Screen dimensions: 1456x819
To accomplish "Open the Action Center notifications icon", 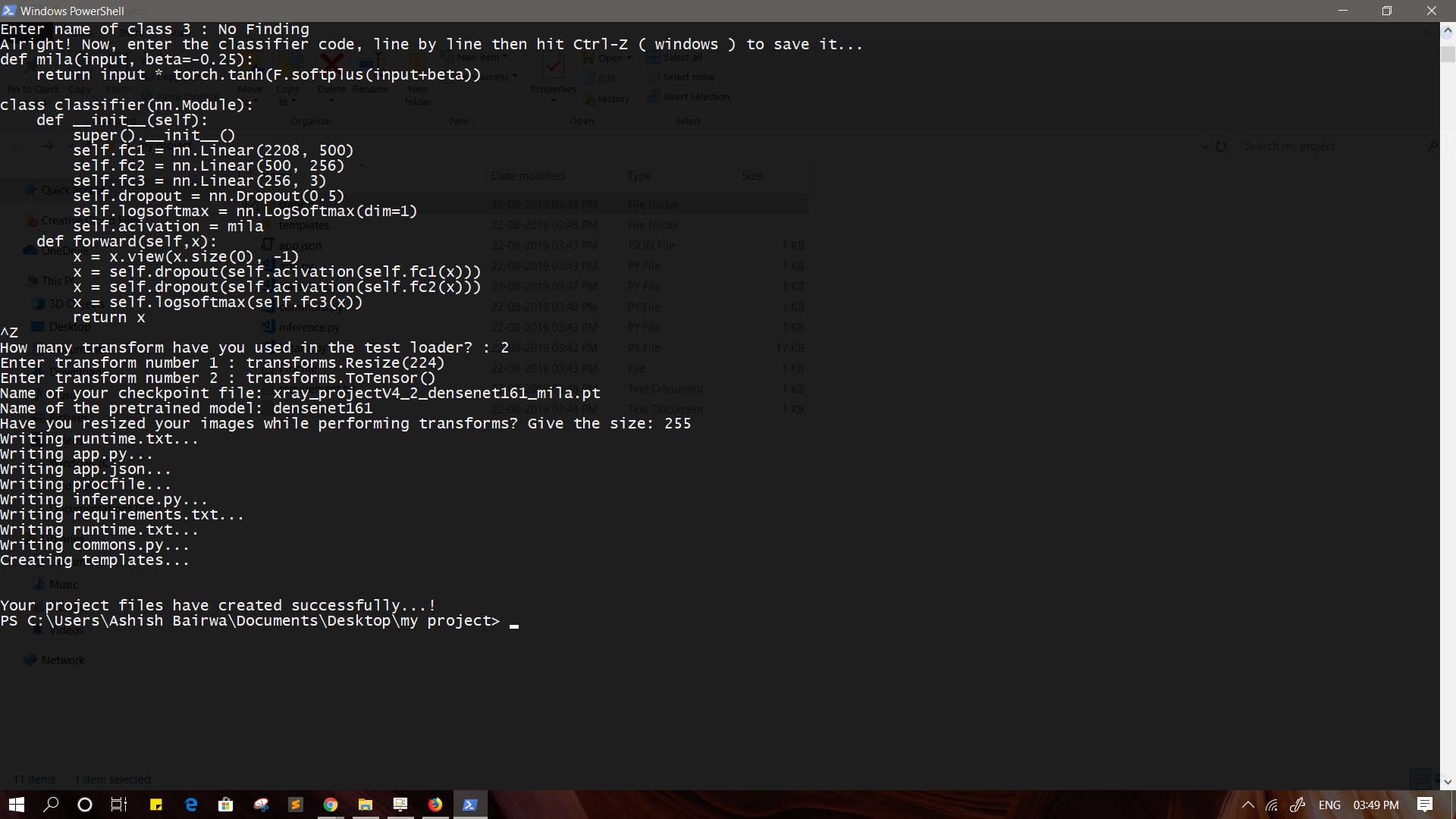I will pos(1425,805).
